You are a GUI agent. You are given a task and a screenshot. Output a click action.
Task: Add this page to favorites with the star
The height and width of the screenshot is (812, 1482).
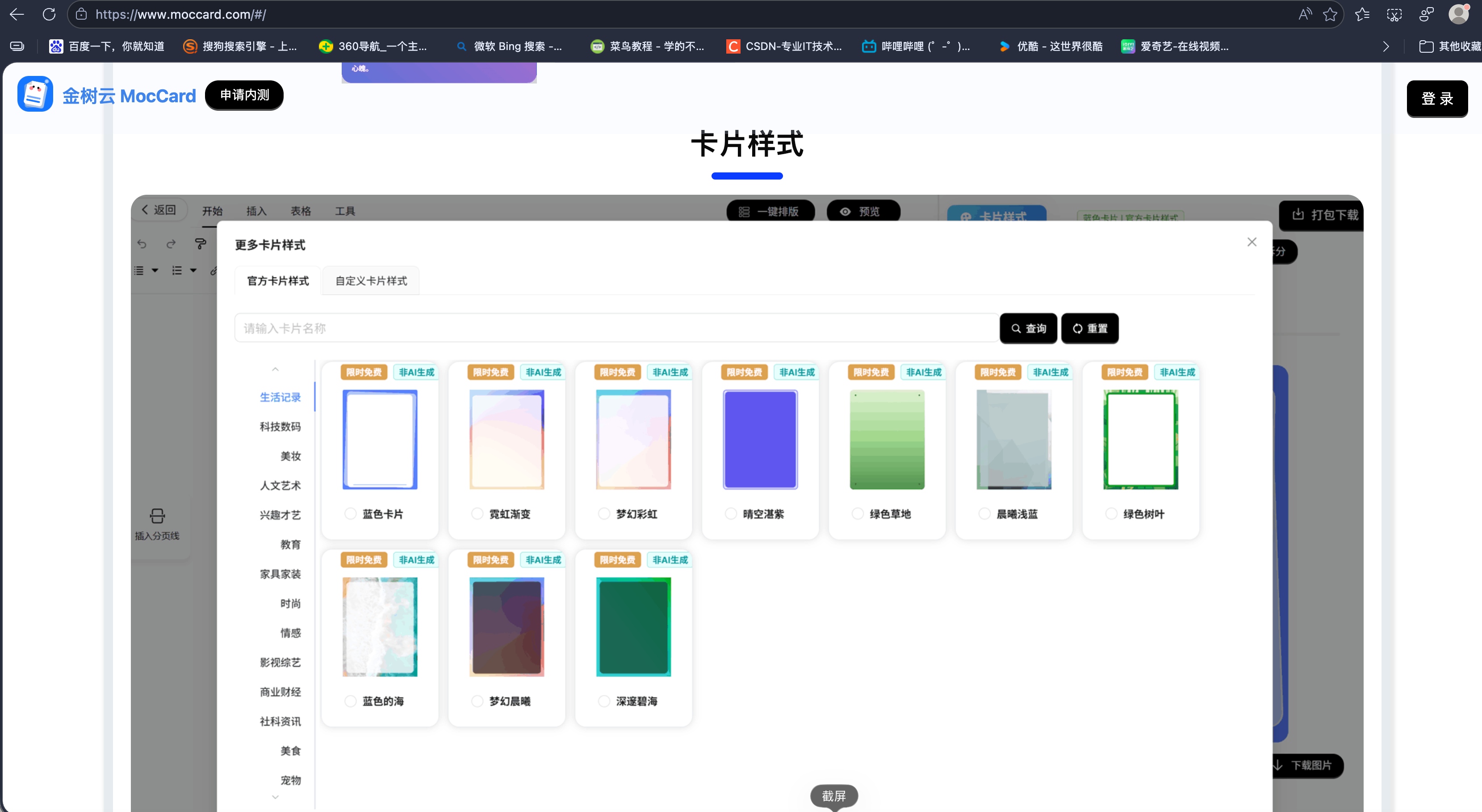point(1330,14)
